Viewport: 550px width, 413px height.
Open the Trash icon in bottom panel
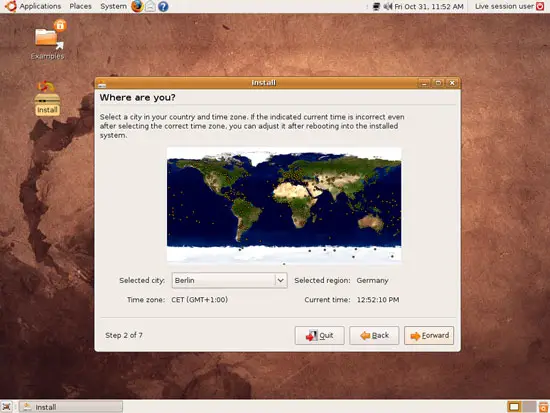tap(543, 407)
